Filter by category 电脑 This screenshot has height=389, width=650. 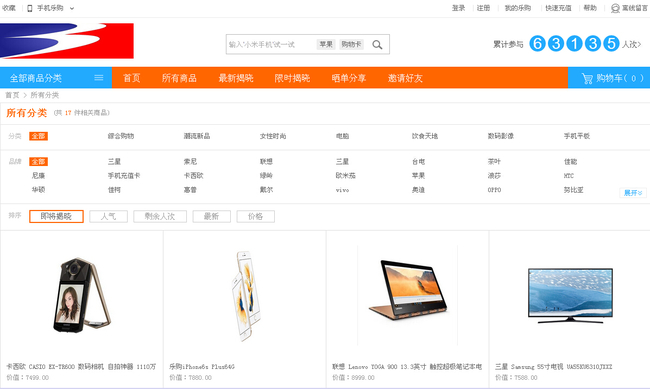tap(342, 136)
